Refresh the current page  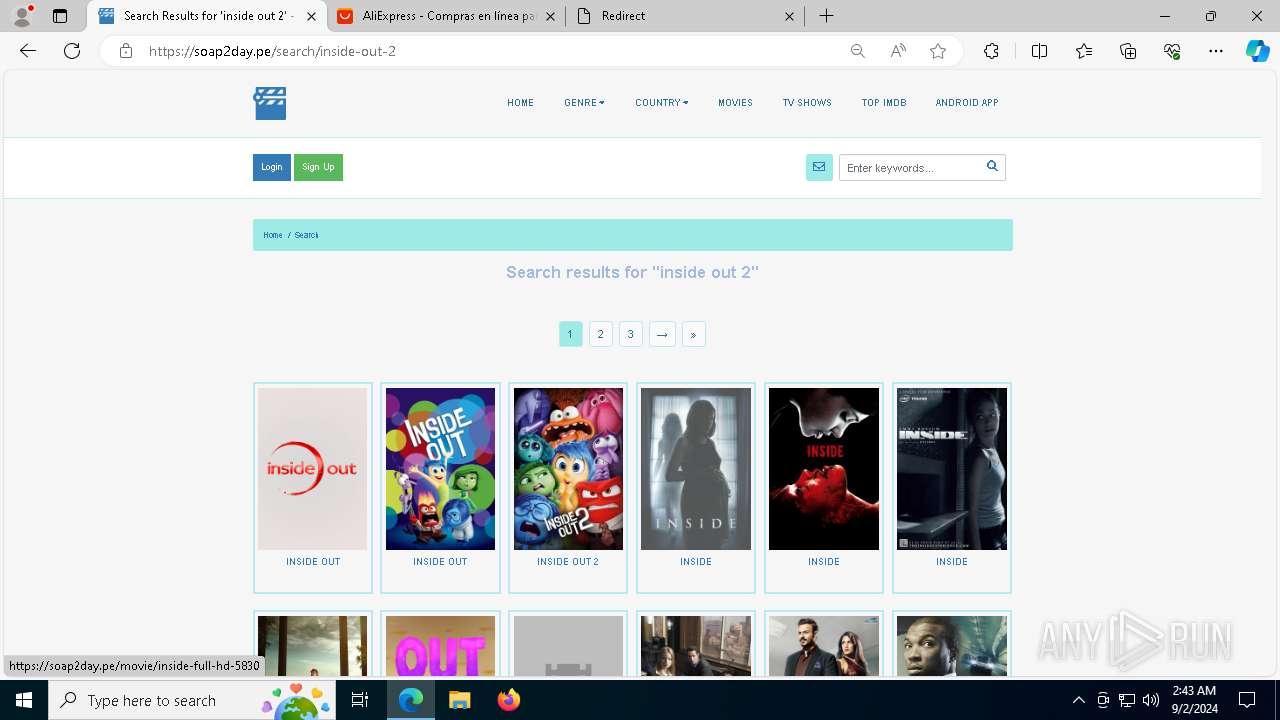[x=72, y=51]
